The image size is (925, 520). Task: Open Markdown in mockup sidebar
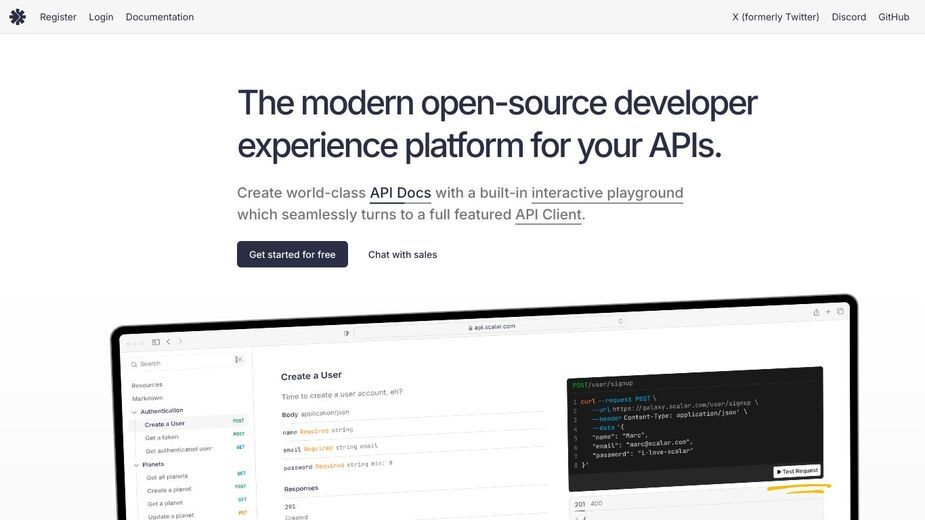[147, 398]
